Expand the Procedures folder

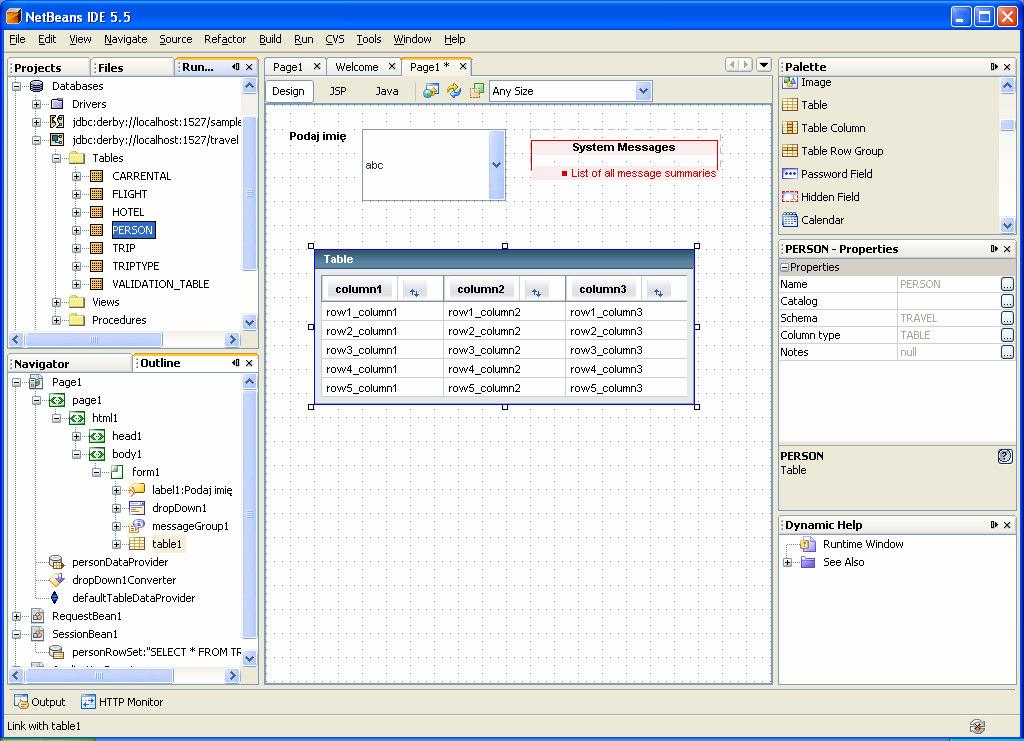pos(57,320)
